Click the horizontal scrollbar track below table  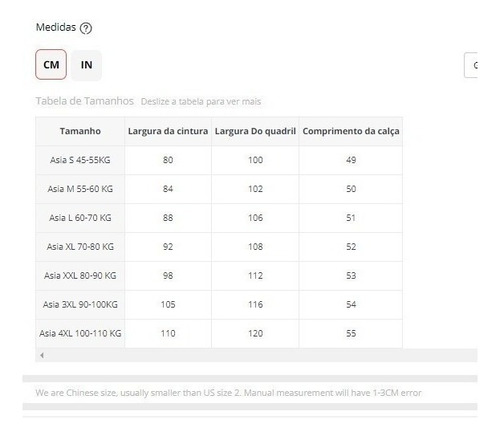(256, 355)
